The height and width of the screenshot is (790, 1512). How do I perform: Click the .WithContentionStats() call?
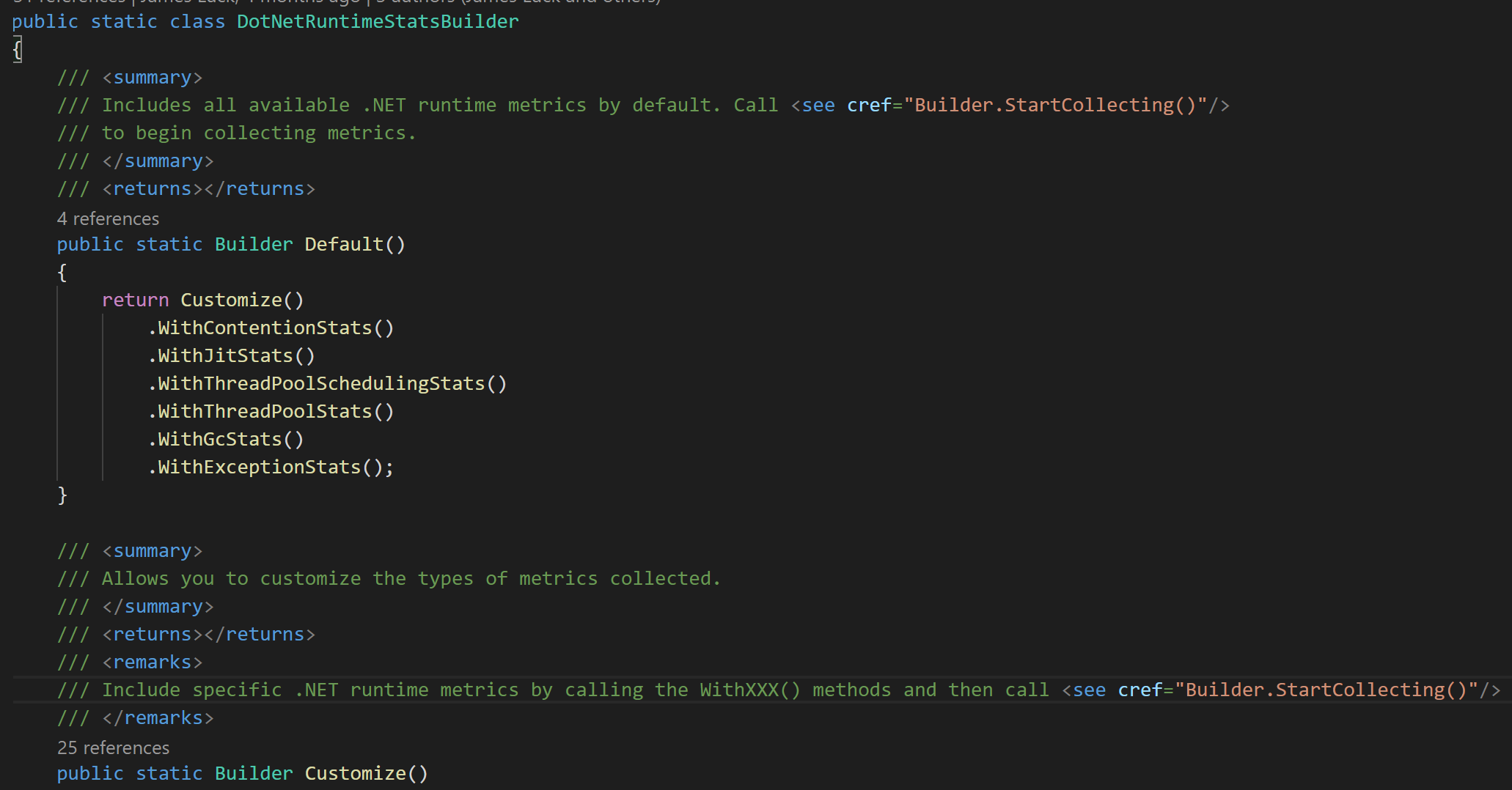[x=271, y=328]
